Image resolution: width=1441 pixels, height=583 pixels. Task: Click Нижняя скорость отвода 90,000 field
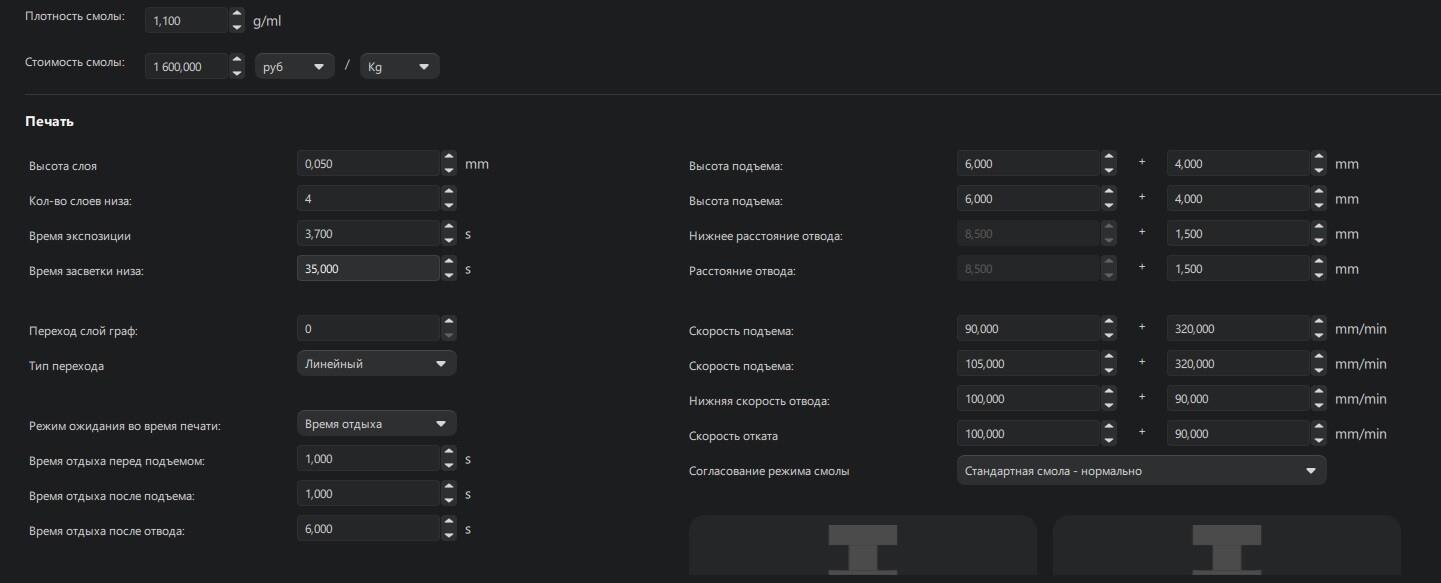pos(1237,399)
